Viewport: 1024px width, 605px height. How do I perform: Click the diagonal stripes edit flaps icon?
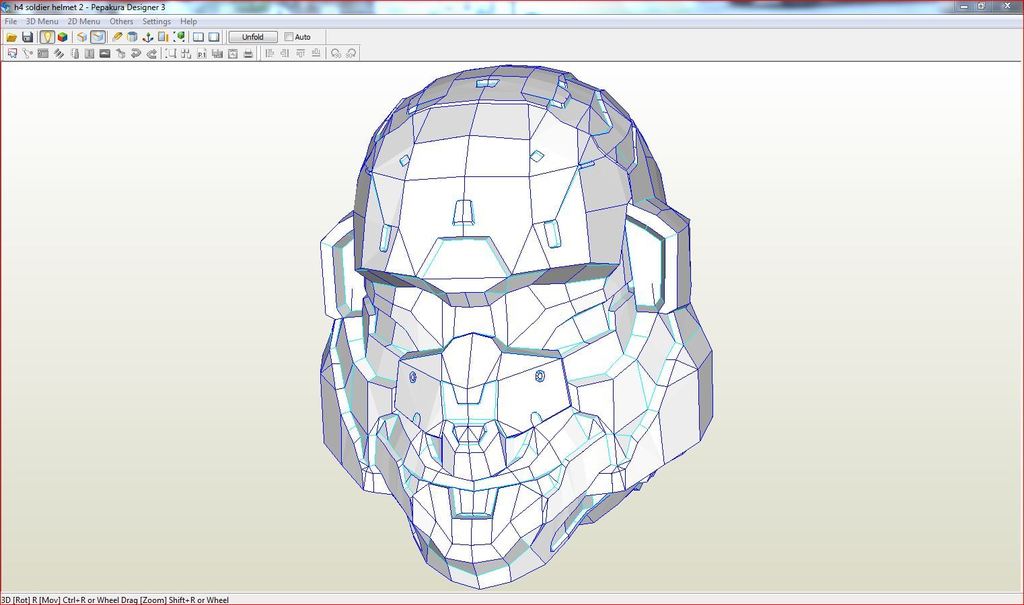[59, 54]
